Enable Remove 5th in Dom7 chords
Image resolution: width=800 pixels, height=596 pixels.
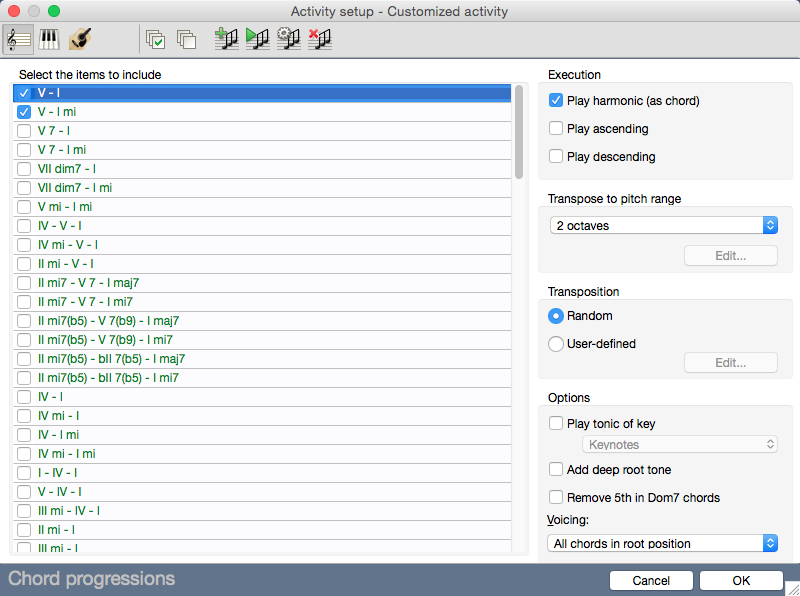[x=556, y=497]
